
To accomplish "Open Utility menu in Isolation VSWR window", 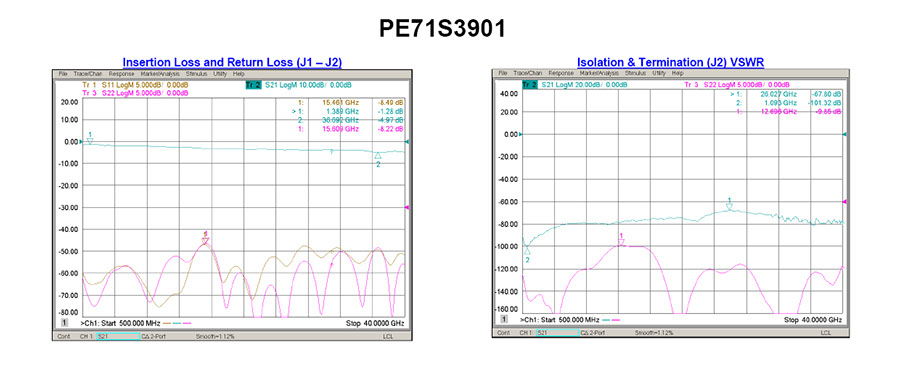I will [660, 73].
